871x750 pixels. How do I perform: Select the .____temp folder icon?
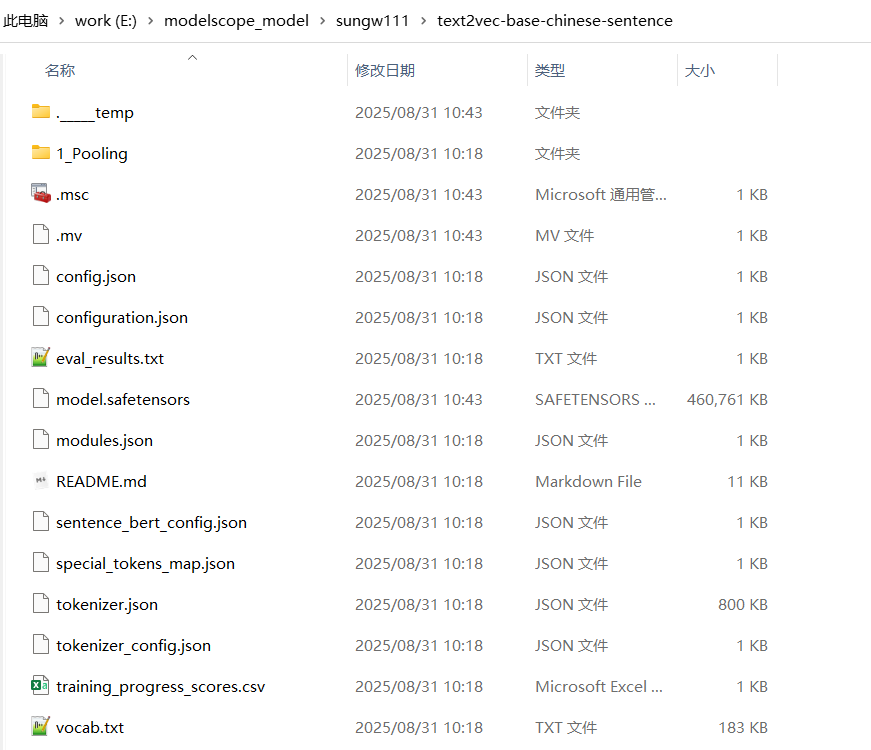(41, 111)
